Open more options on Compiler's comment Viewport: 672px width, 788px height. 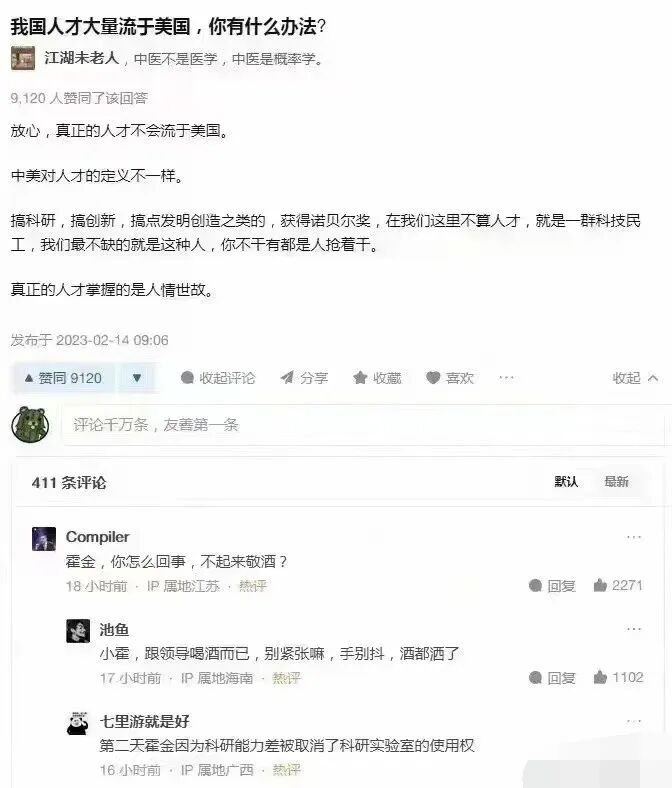pos(634,537)
